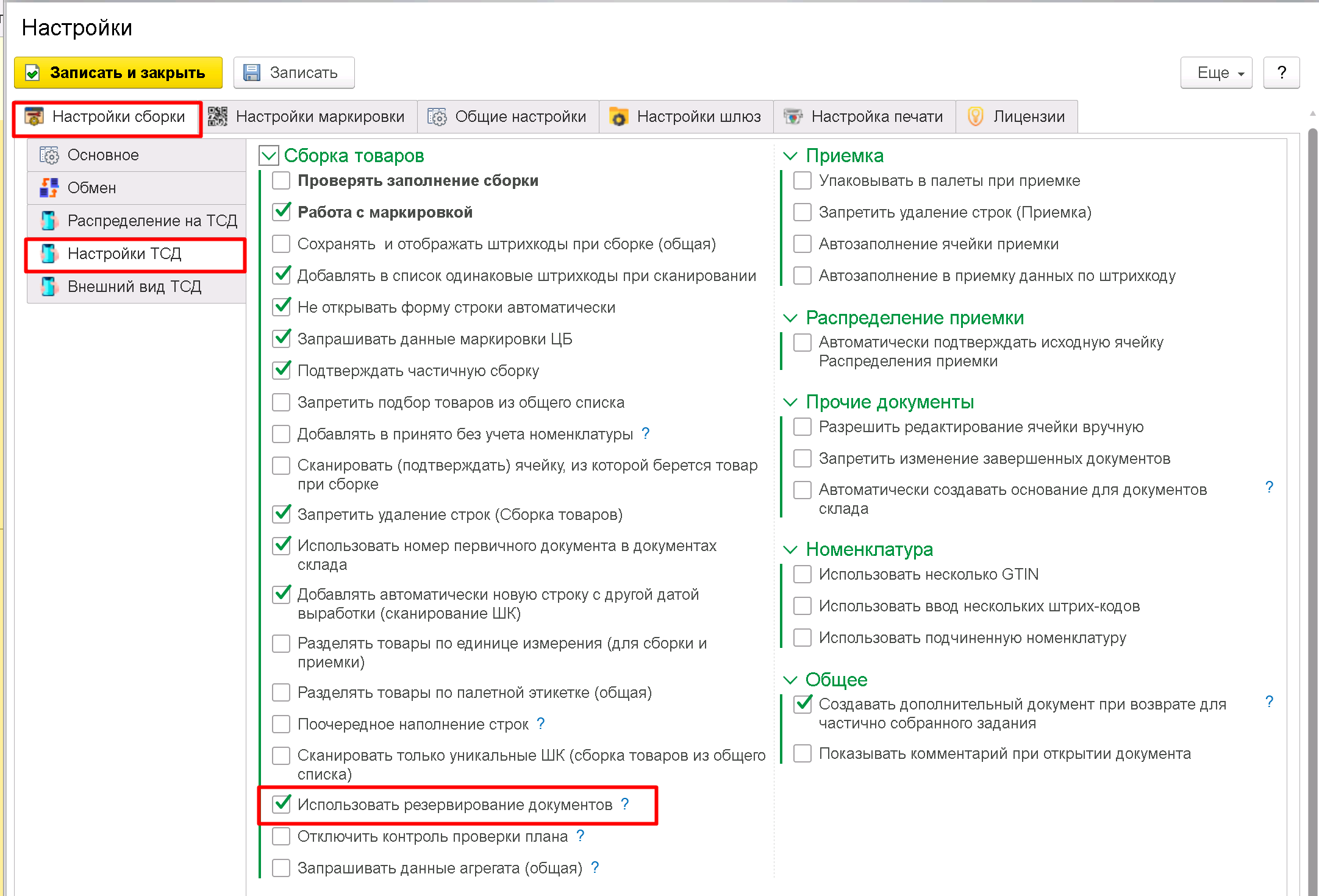Click the gear icon of Общие настройки
1319x896 pixels.
tap(437, 116)
